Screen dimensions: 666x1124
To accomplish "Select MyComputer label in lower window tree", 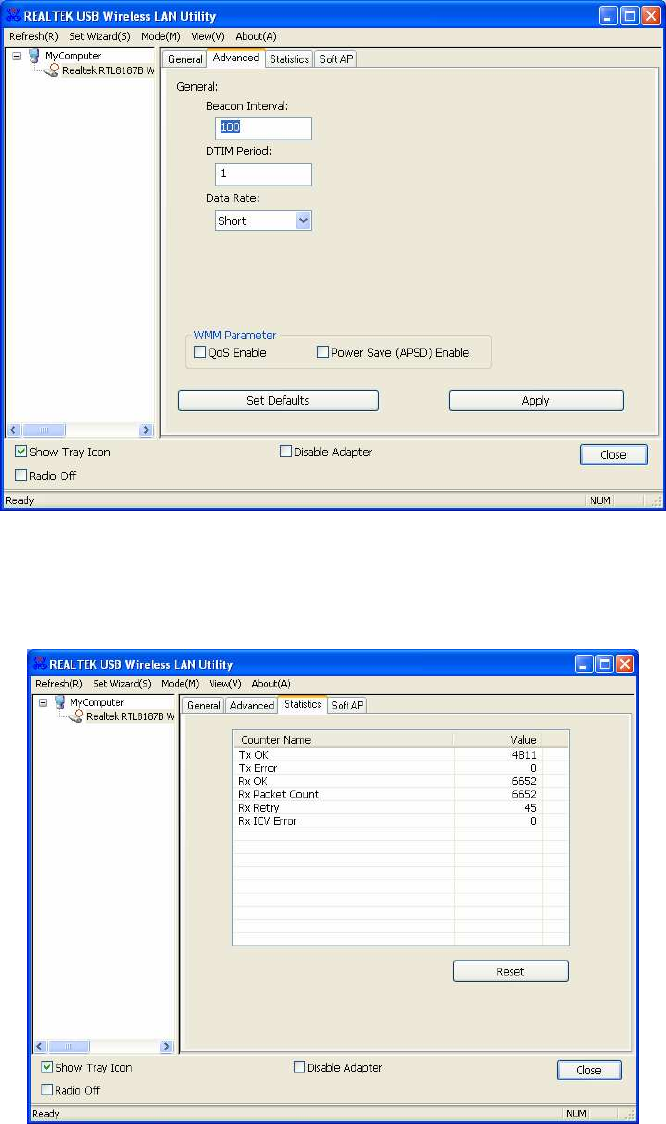I will 97,702.
